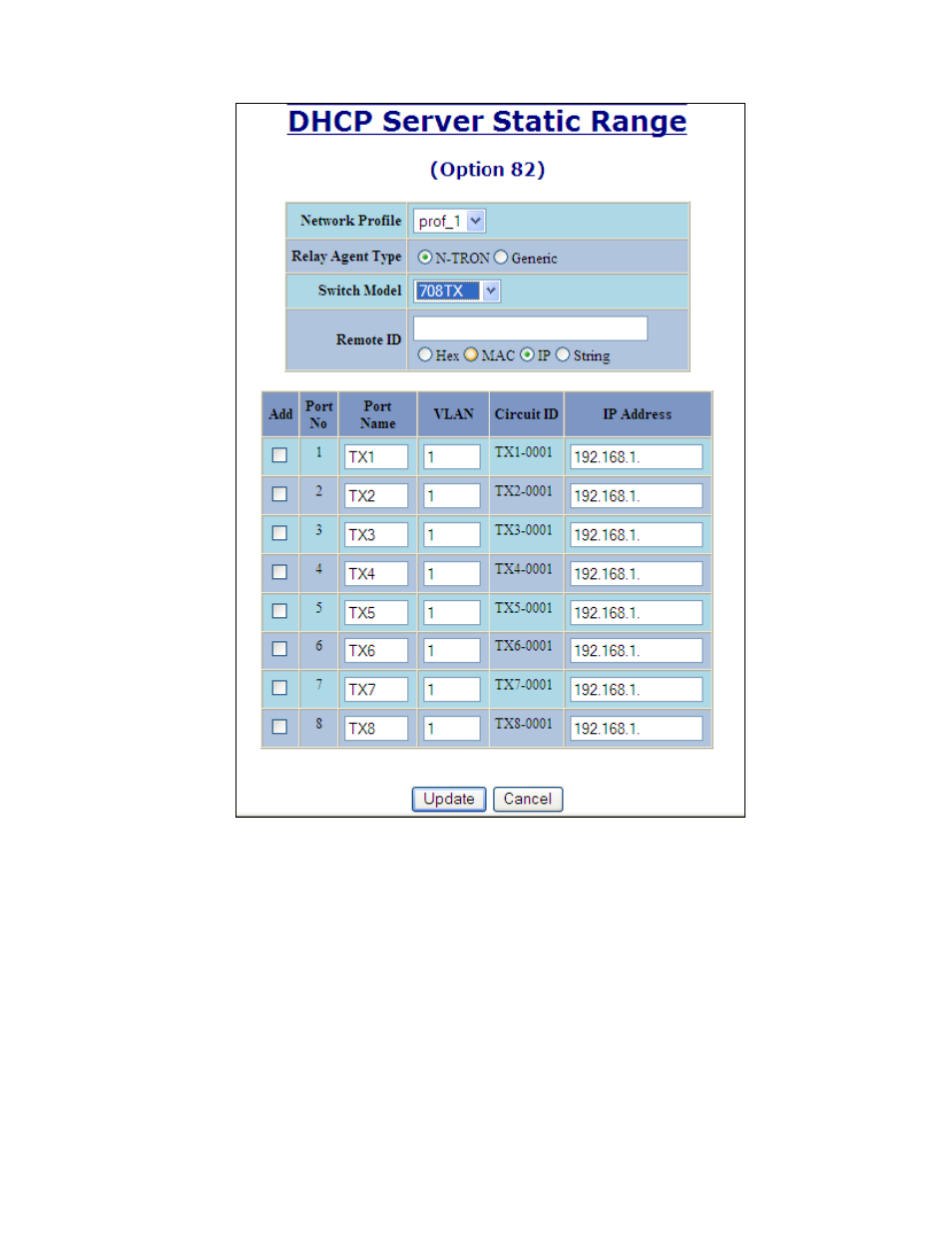Choose IP Remote ID format
952x1233 pixels.
pyautogui.click(x=527, y=354)
